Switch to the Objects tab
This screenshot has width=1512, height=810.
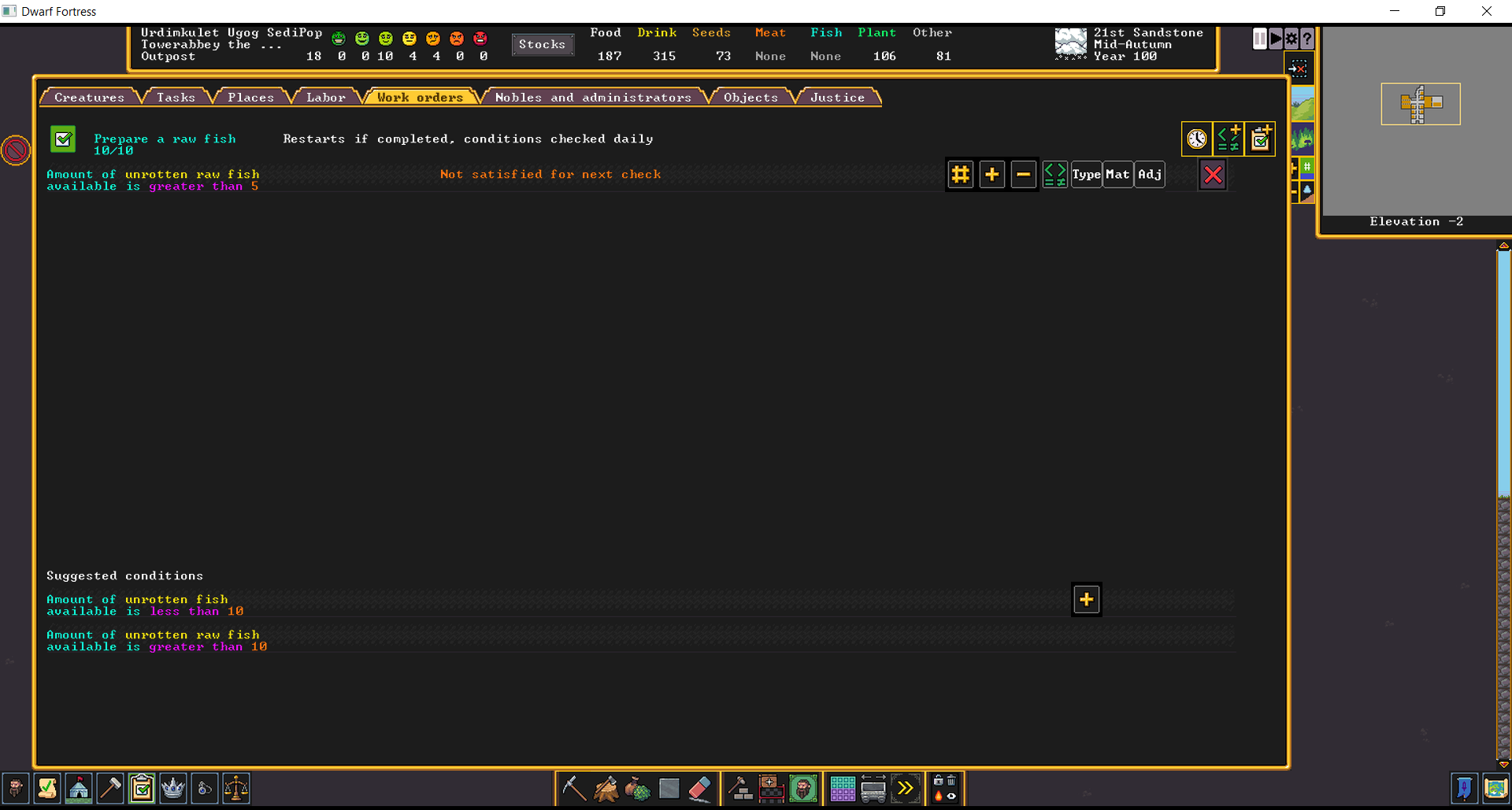750,97
